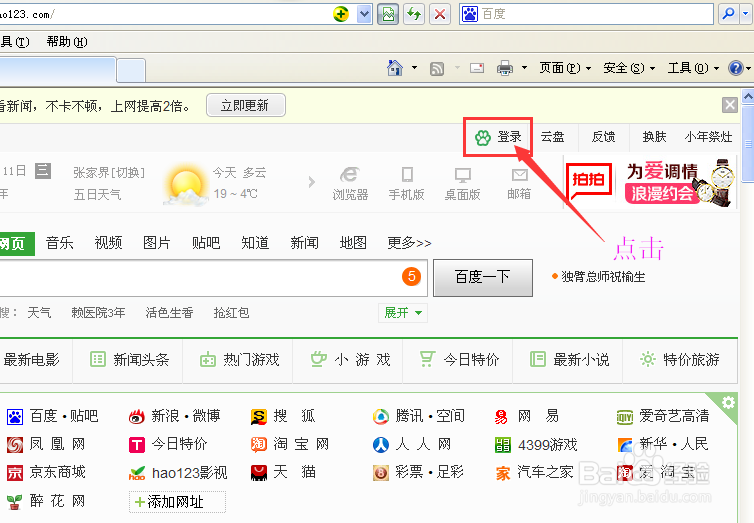The width and height of the screenshot is (754, 523).
Task: Open the 新闻头条 category
Action: click(x=129, y=360)
